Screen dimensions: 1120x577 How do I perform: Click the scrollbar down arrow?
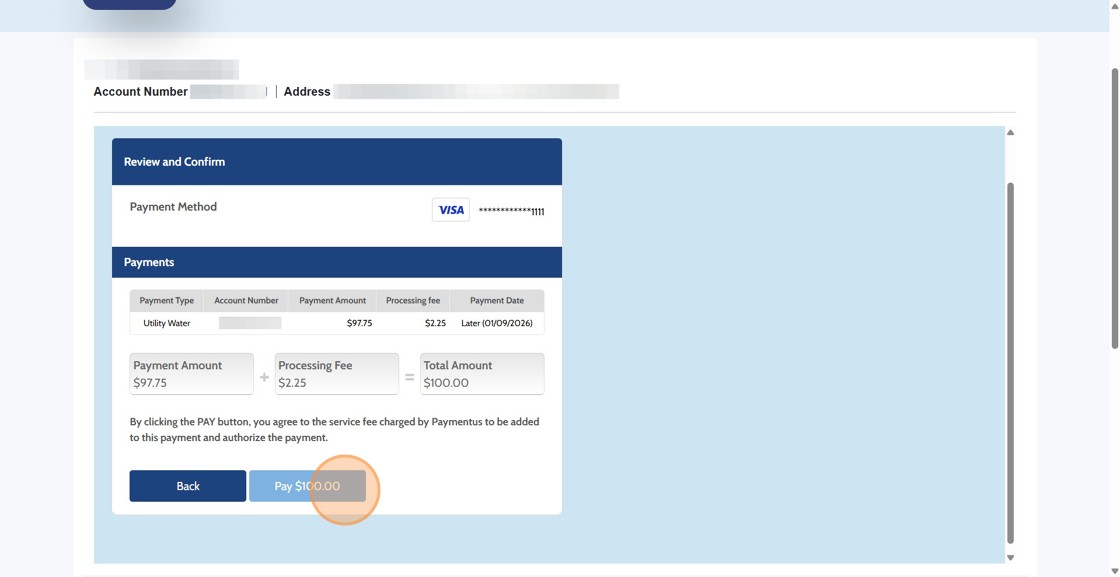(x=1009, y=557)
